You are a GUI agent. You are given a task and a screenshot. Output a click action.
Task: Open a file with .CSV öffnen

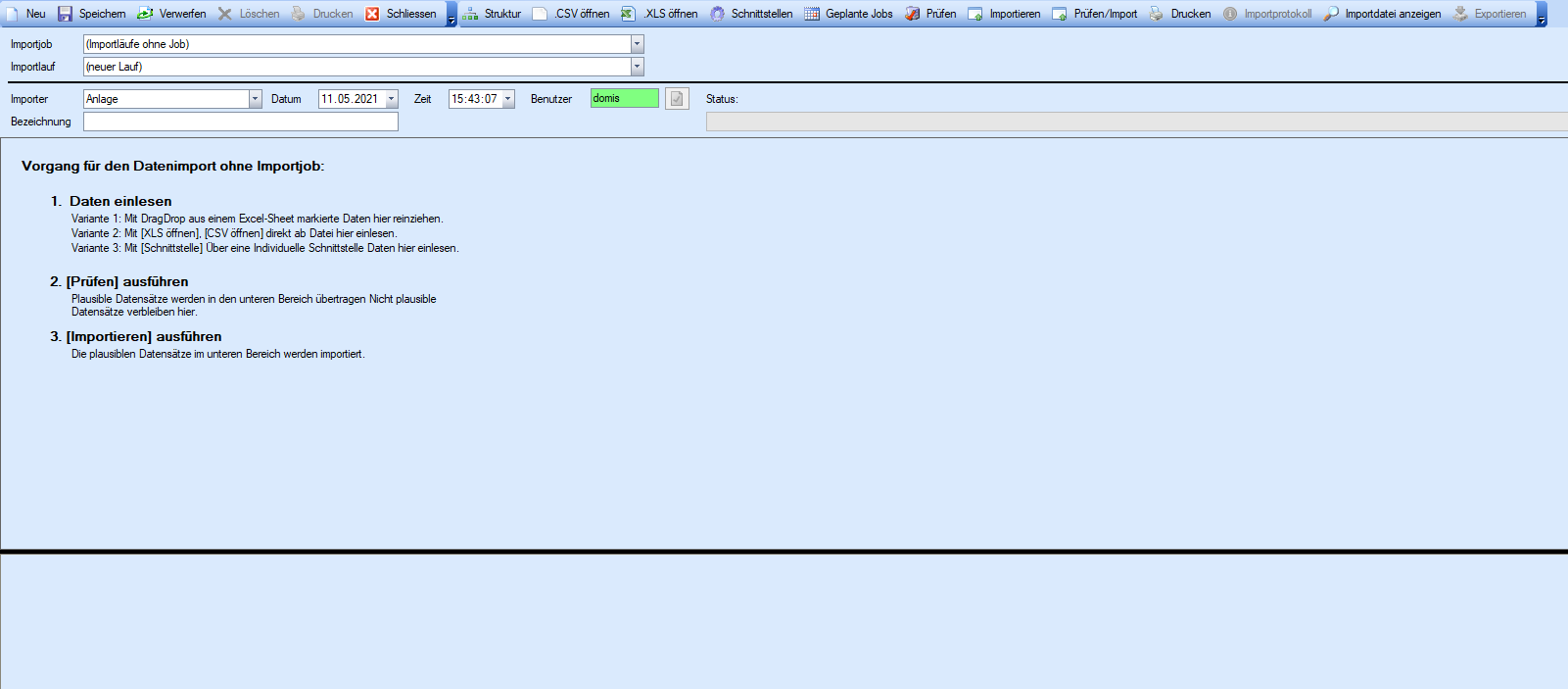click(x=571, y=14)
